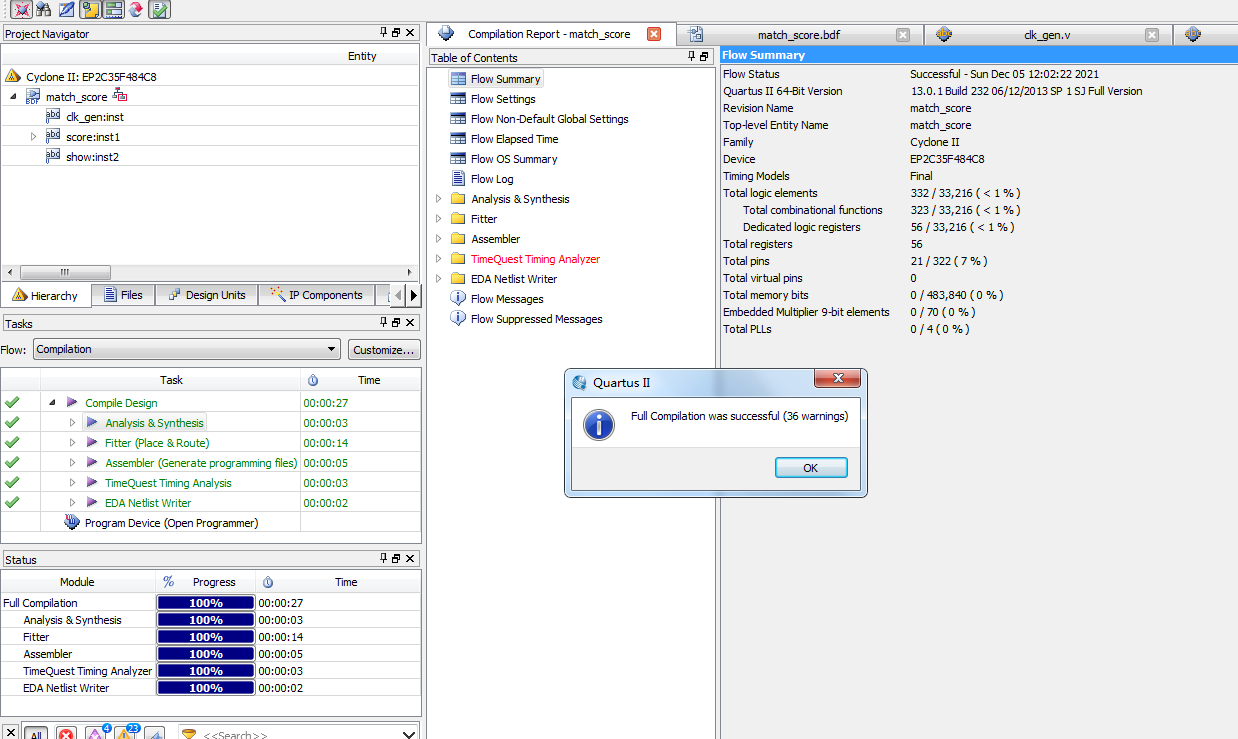Click the warning filter with badge 23
Viewport: 1238px width, 739px height.
[125, 733]
